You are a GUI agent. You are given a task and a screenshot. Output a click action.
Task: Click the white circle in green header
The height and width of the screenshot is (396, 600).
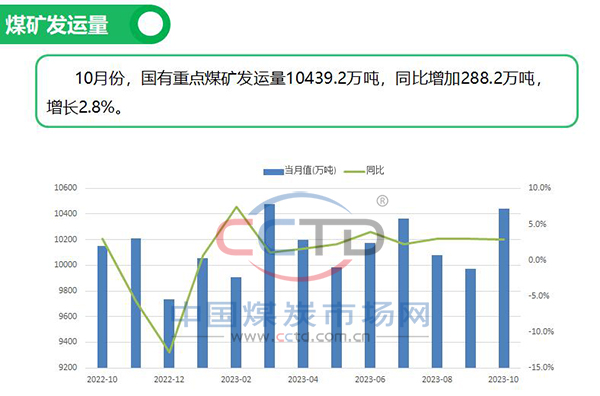[150, 24]
